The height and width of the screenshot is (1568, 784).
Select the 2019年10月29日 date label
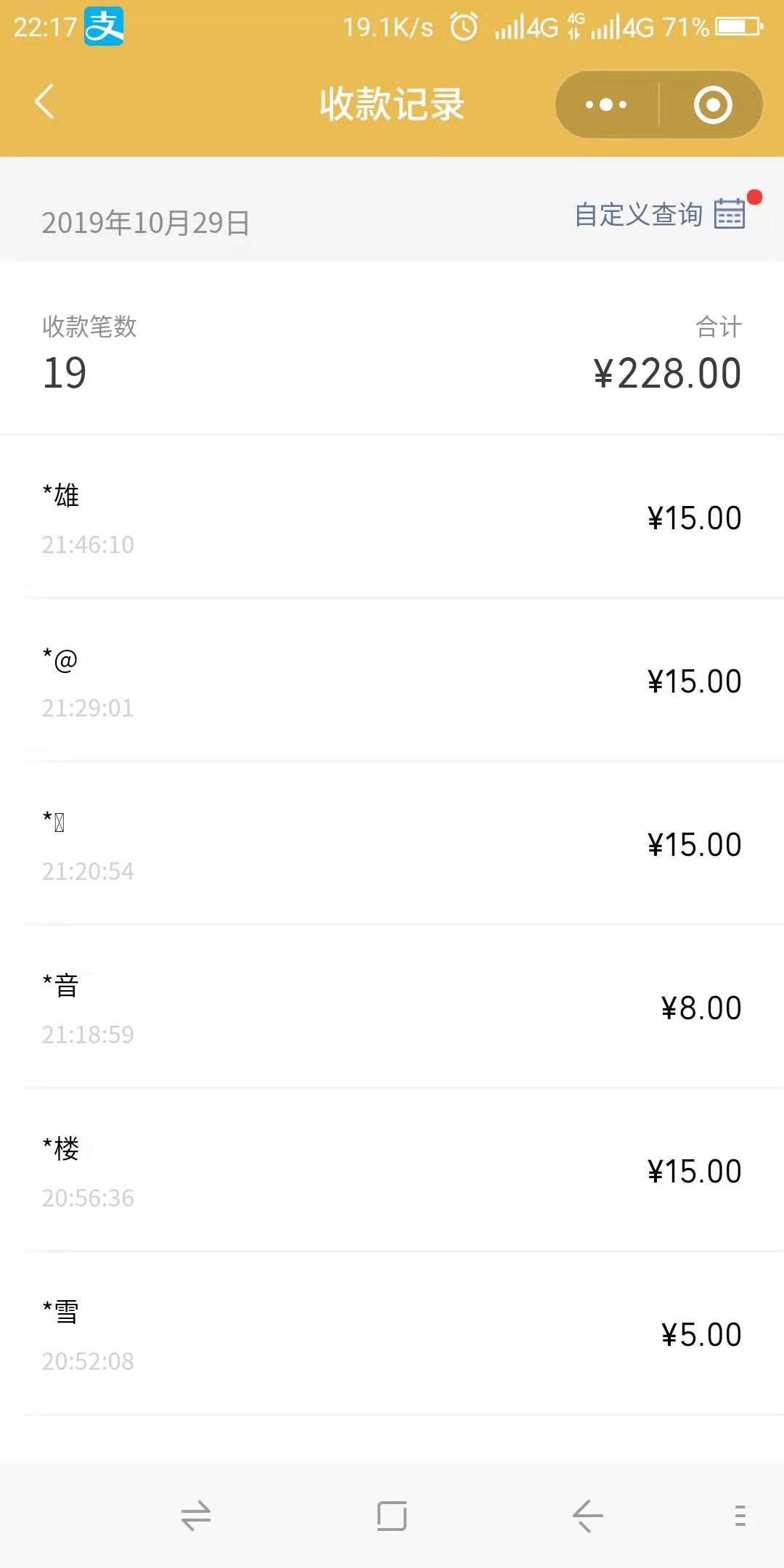point(145,223)
